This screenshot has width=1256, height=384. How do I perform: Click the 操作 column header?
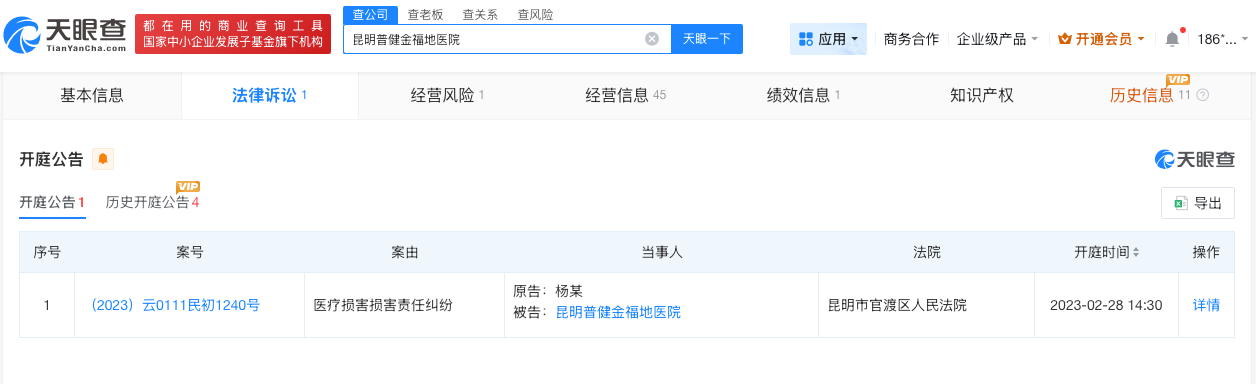coord(1206,252)
